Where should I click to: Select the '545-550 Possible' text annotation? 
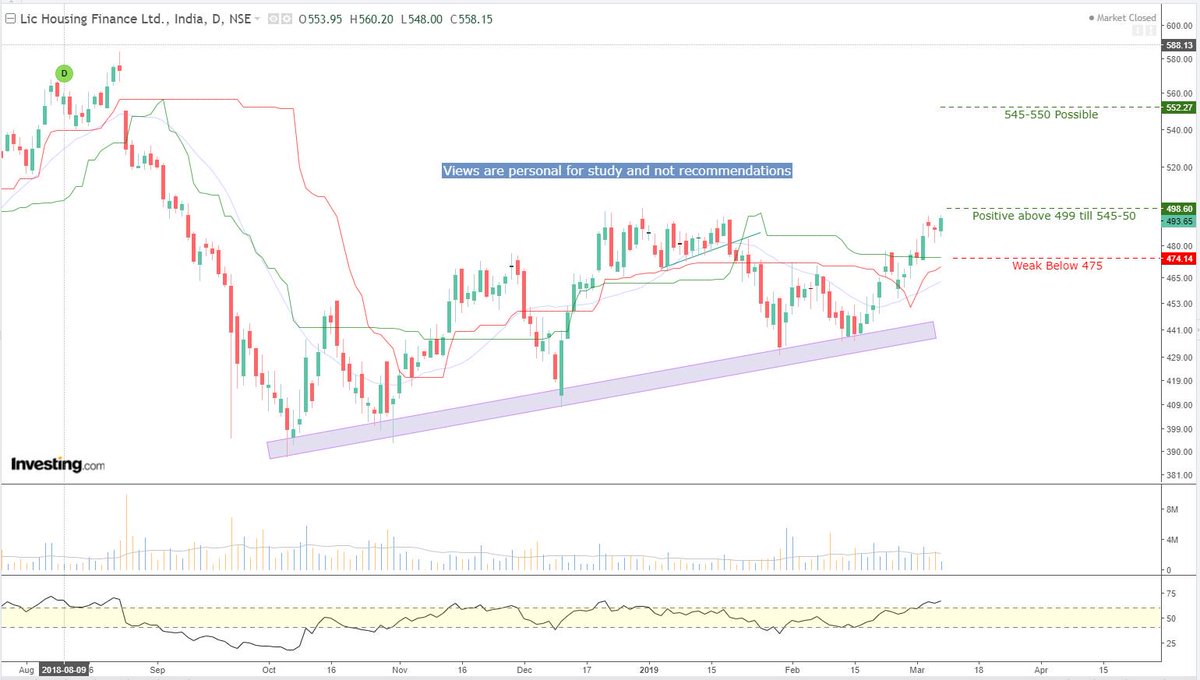(x=1051, y=115)
